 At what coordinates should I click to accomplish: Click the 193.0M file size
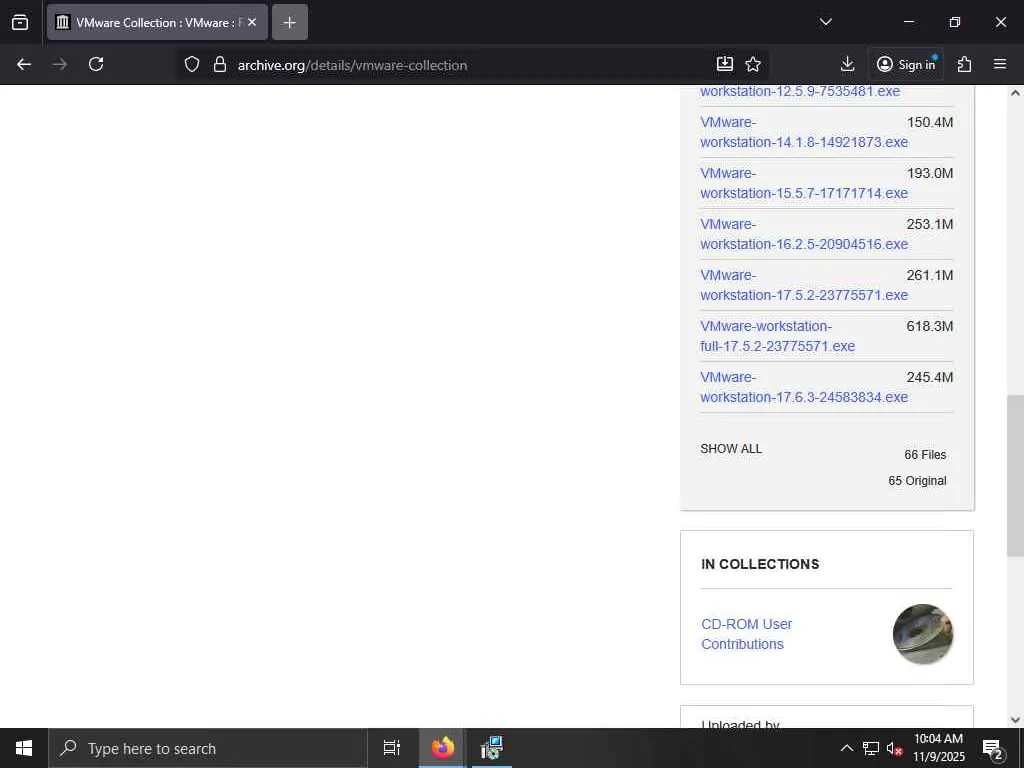(x=929, y=173)
